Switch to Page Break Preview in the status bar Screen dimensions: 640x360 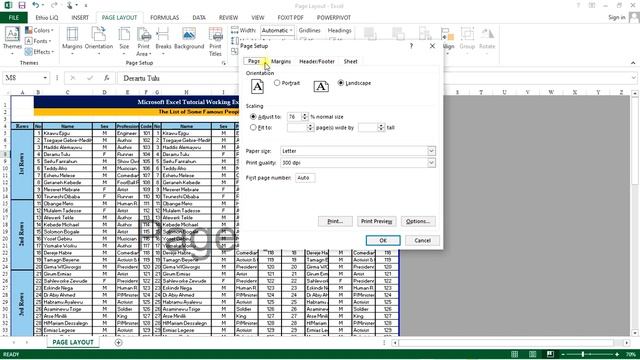pyautogui.click(x=550, y=354)
